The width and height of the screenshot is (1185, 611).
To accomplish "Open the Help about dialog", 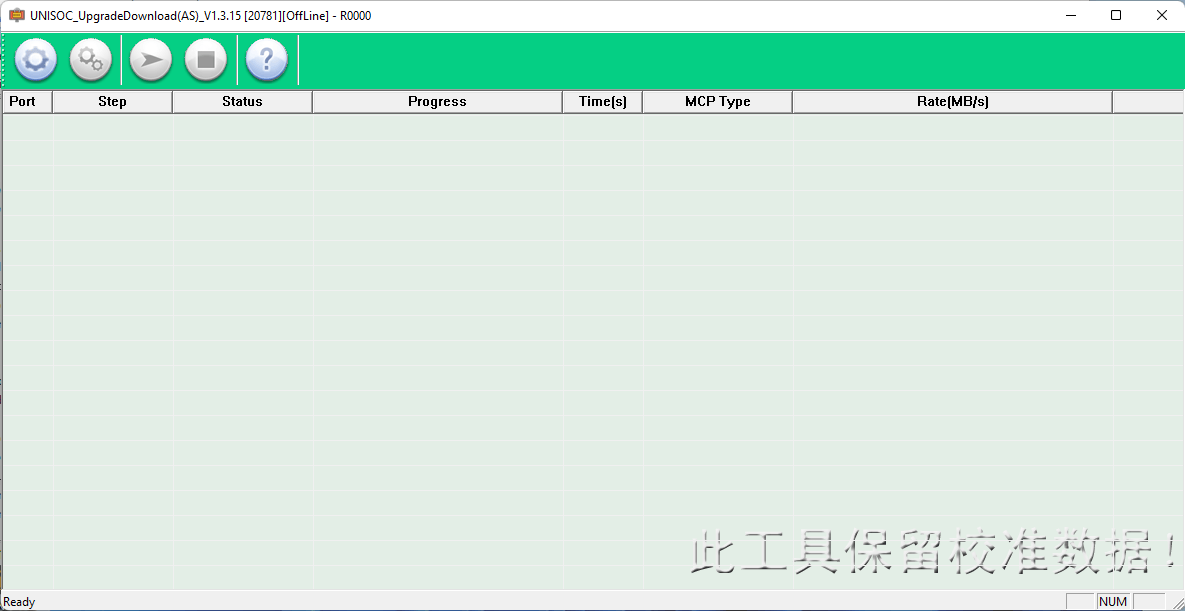I will pos(266,60).
